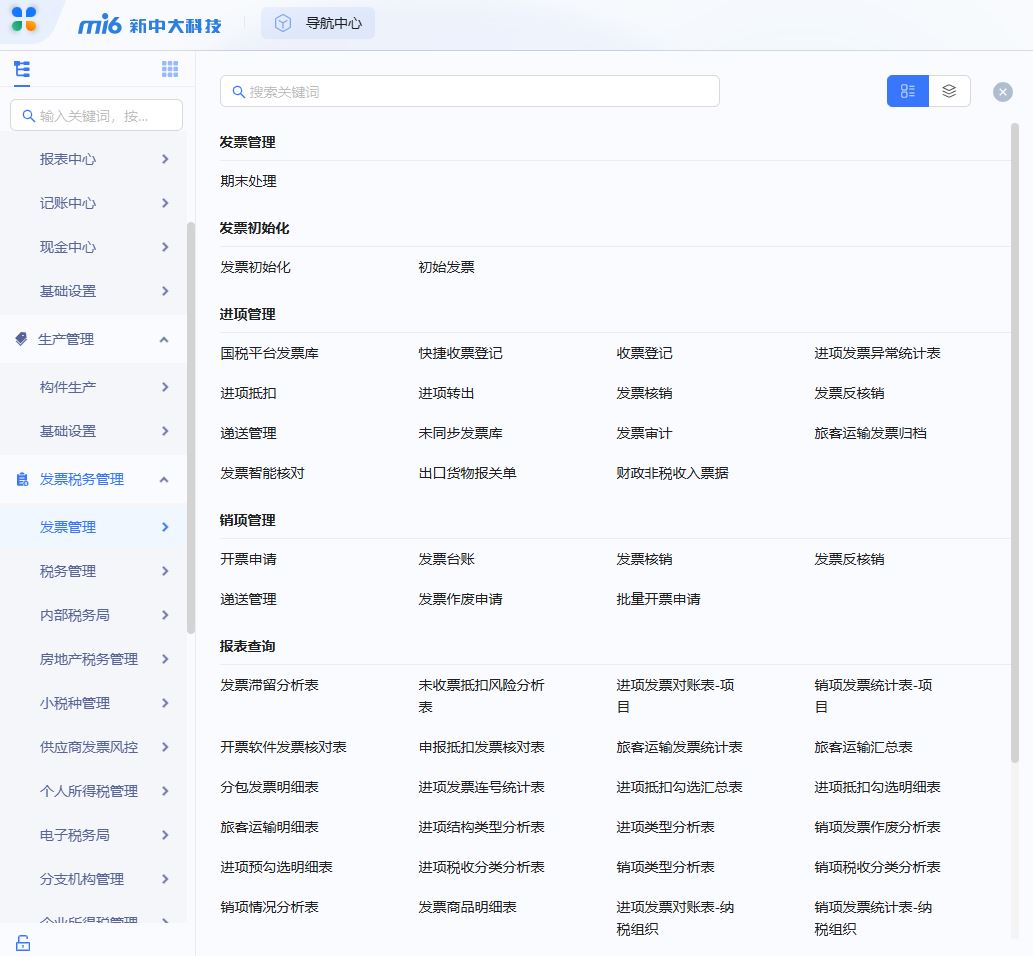Click the main panel vertical scrollbar
Viewport: 1033px width, 956px height.
[x=1014, y=440]
